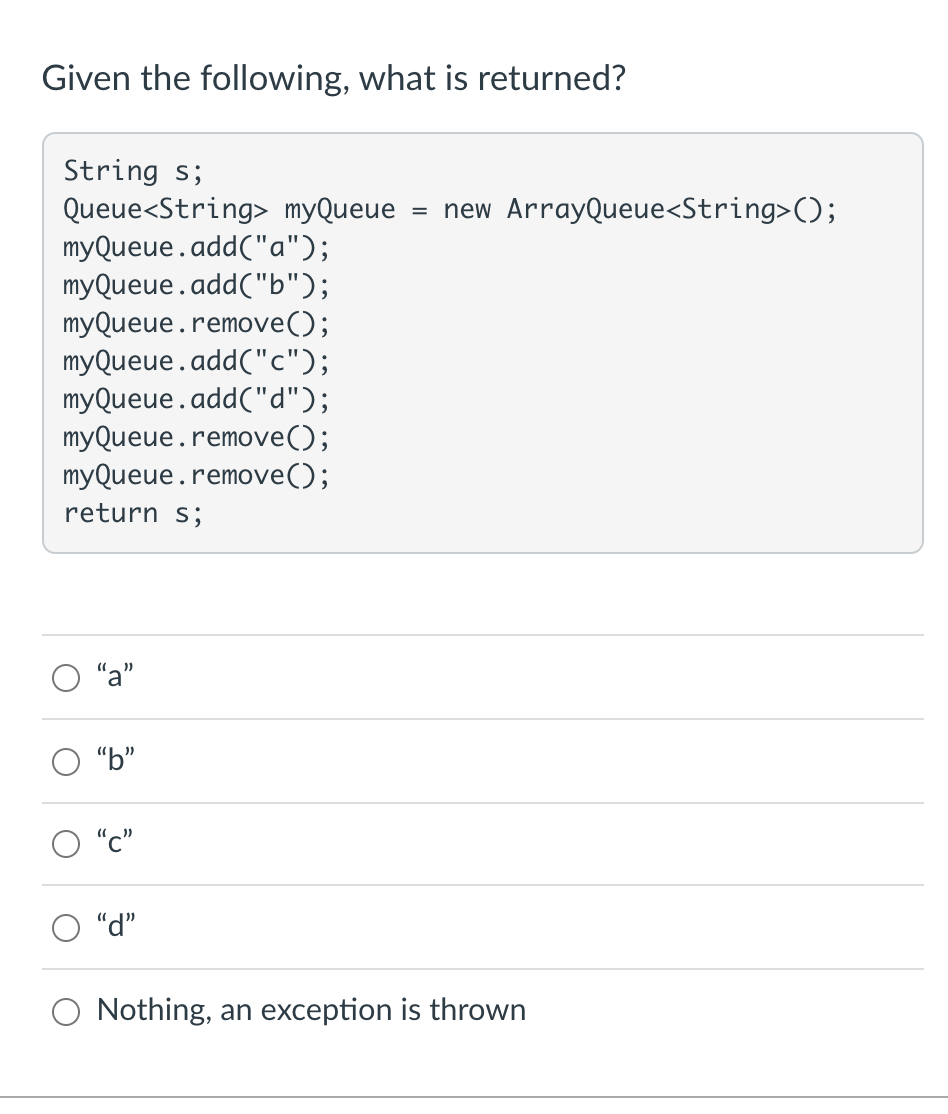The image size is (948, 1114).
Task: Click the "Nothing, an exception is thrown" label text
Action: pyautogui.click(x=311, y=1010)
